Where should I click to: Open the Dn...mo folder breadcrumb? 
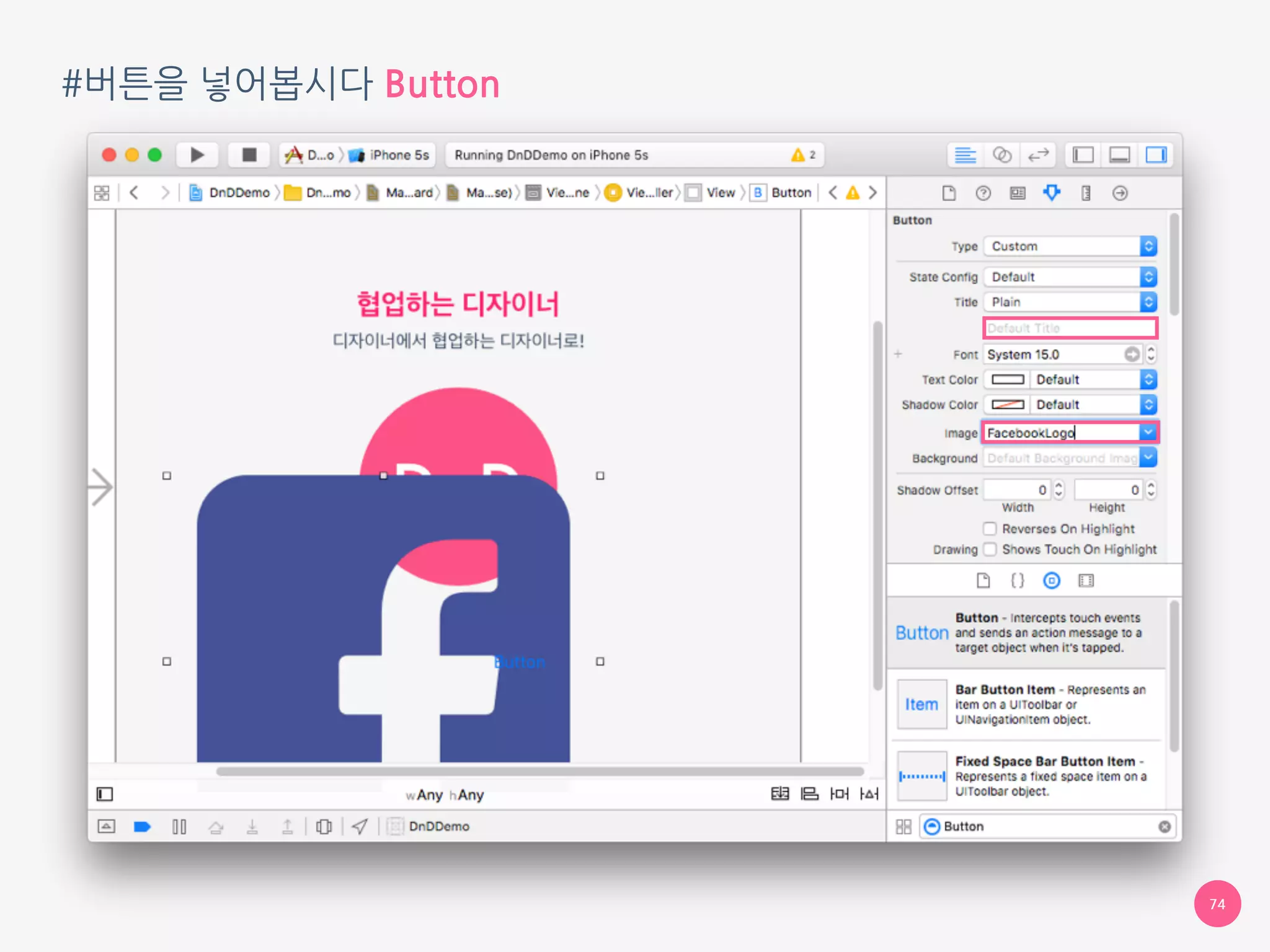(318, 193)
